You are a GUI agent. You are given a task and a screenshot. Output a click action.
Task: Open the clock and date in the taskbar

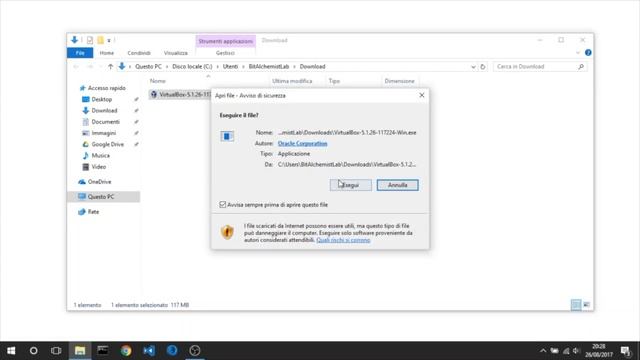(x=599, y=351)
